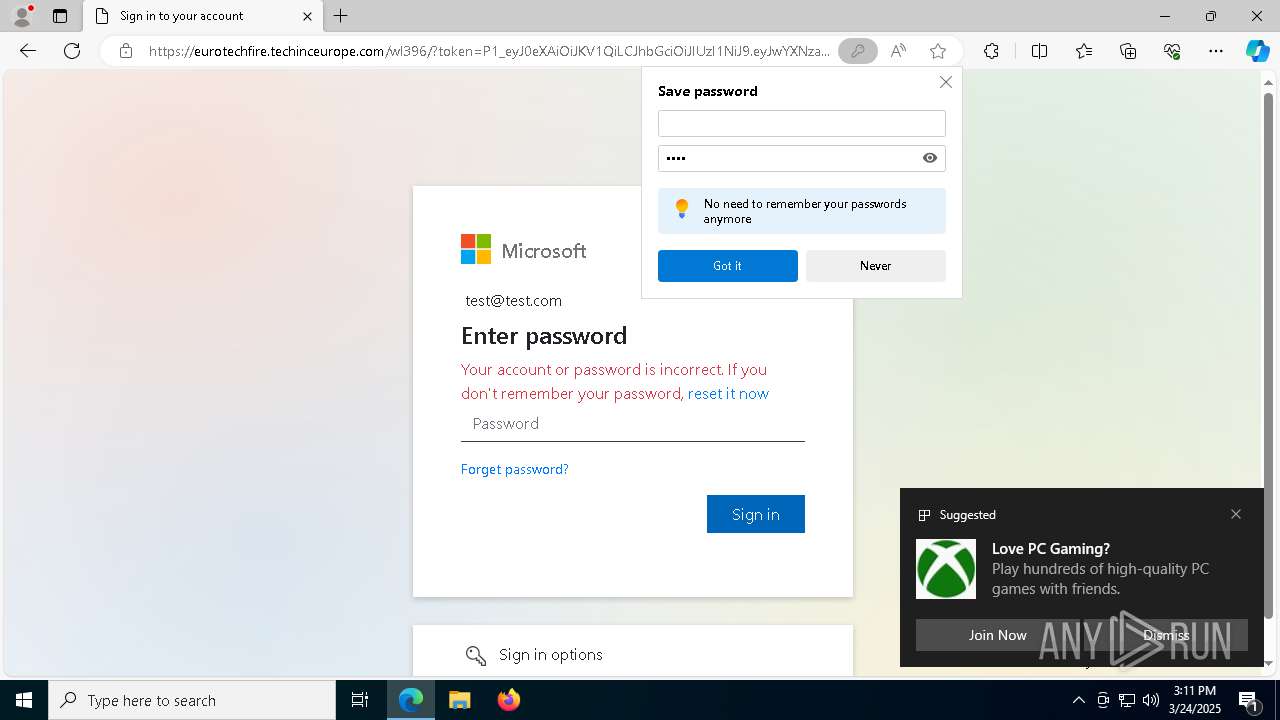1280x720 pixels.
Task: Open the Tab actions menu icon
Action: point(60,16)
